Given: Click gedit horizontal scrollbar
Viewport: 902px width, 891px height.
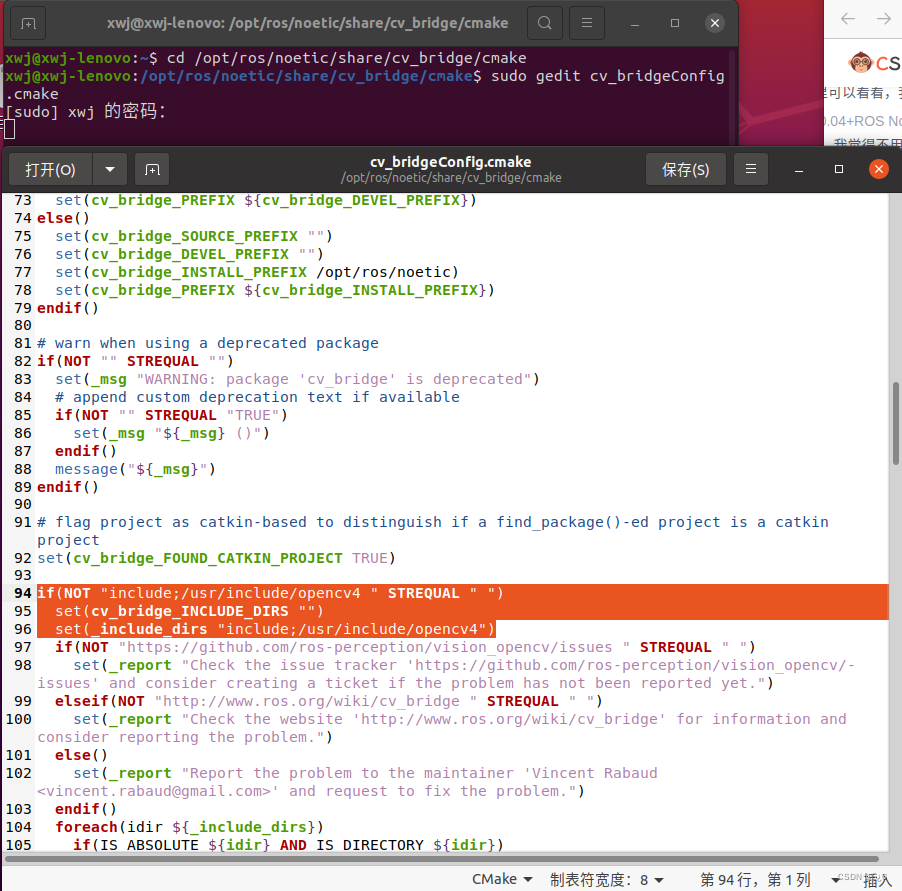Looking at the screenshot, I should coord(442,859).
